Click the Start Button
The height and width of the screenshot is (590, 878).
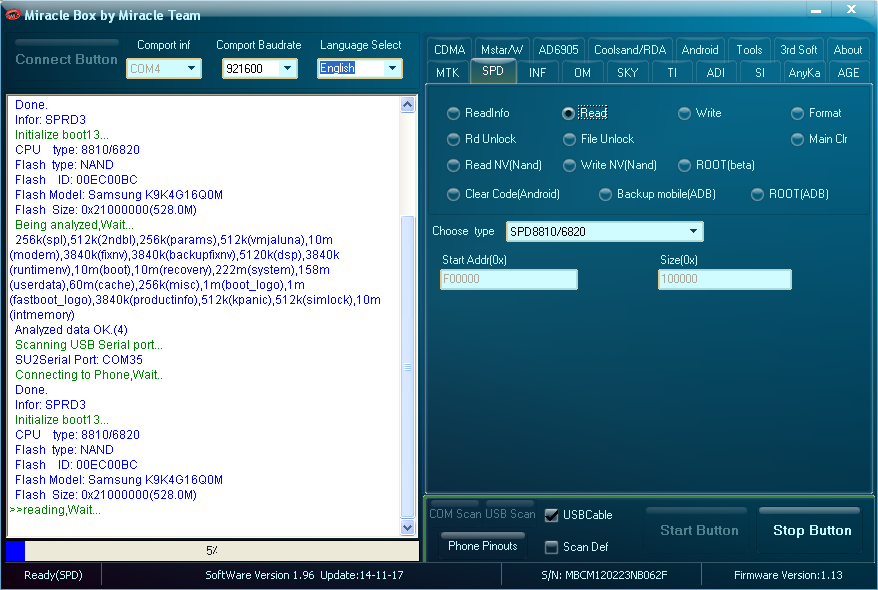tap(699, 530)
